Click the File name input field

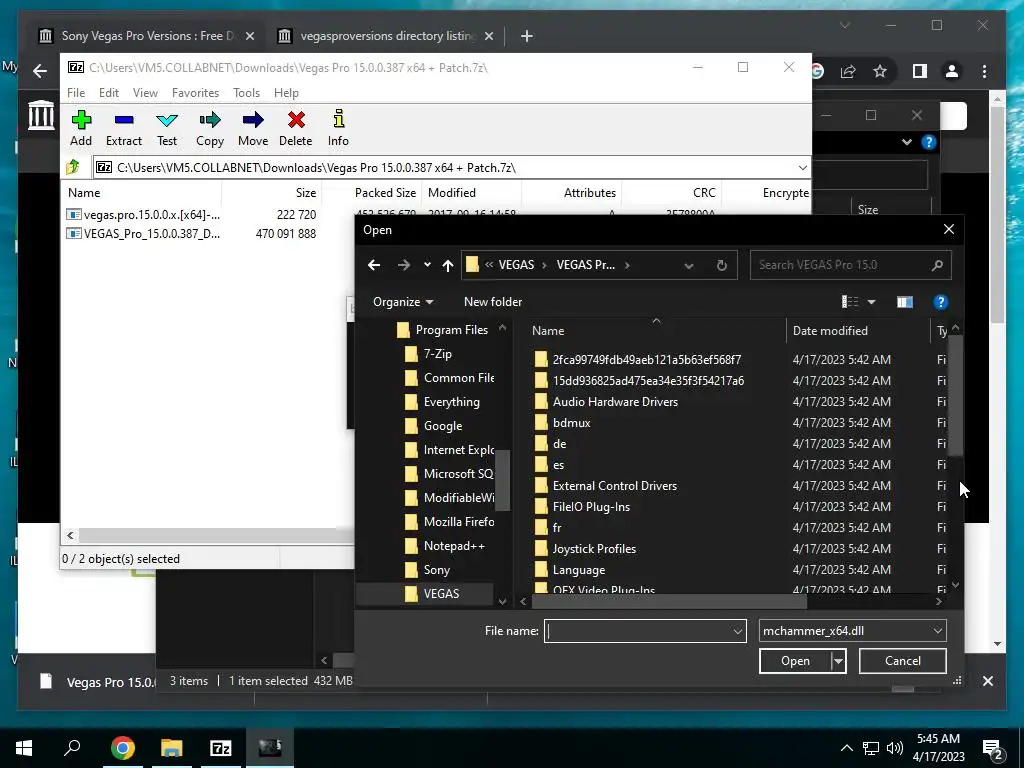coord(637,632)
